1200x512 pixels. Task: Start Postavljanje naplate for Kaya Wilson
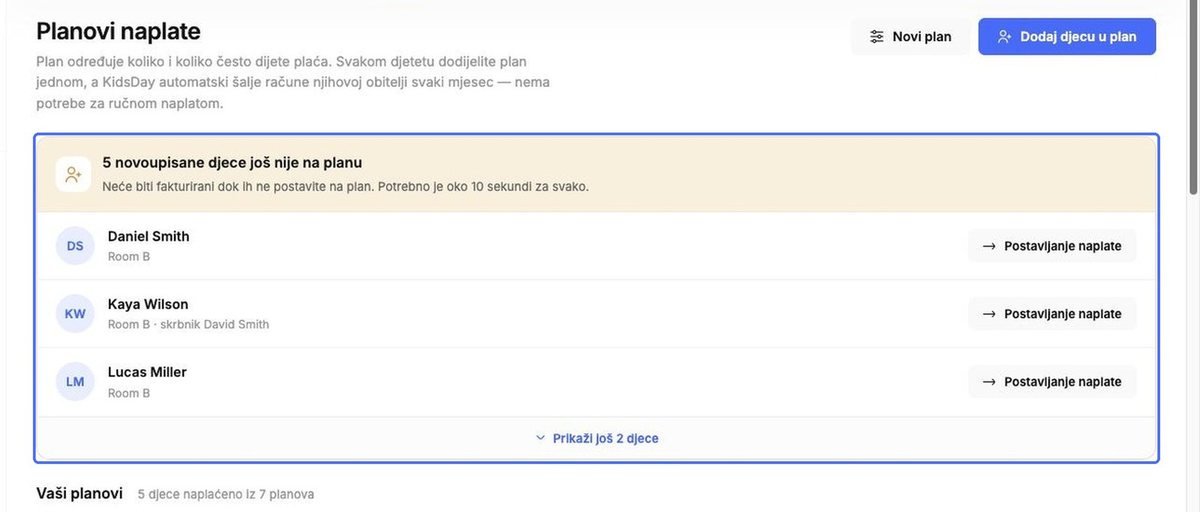(1052, 314)
